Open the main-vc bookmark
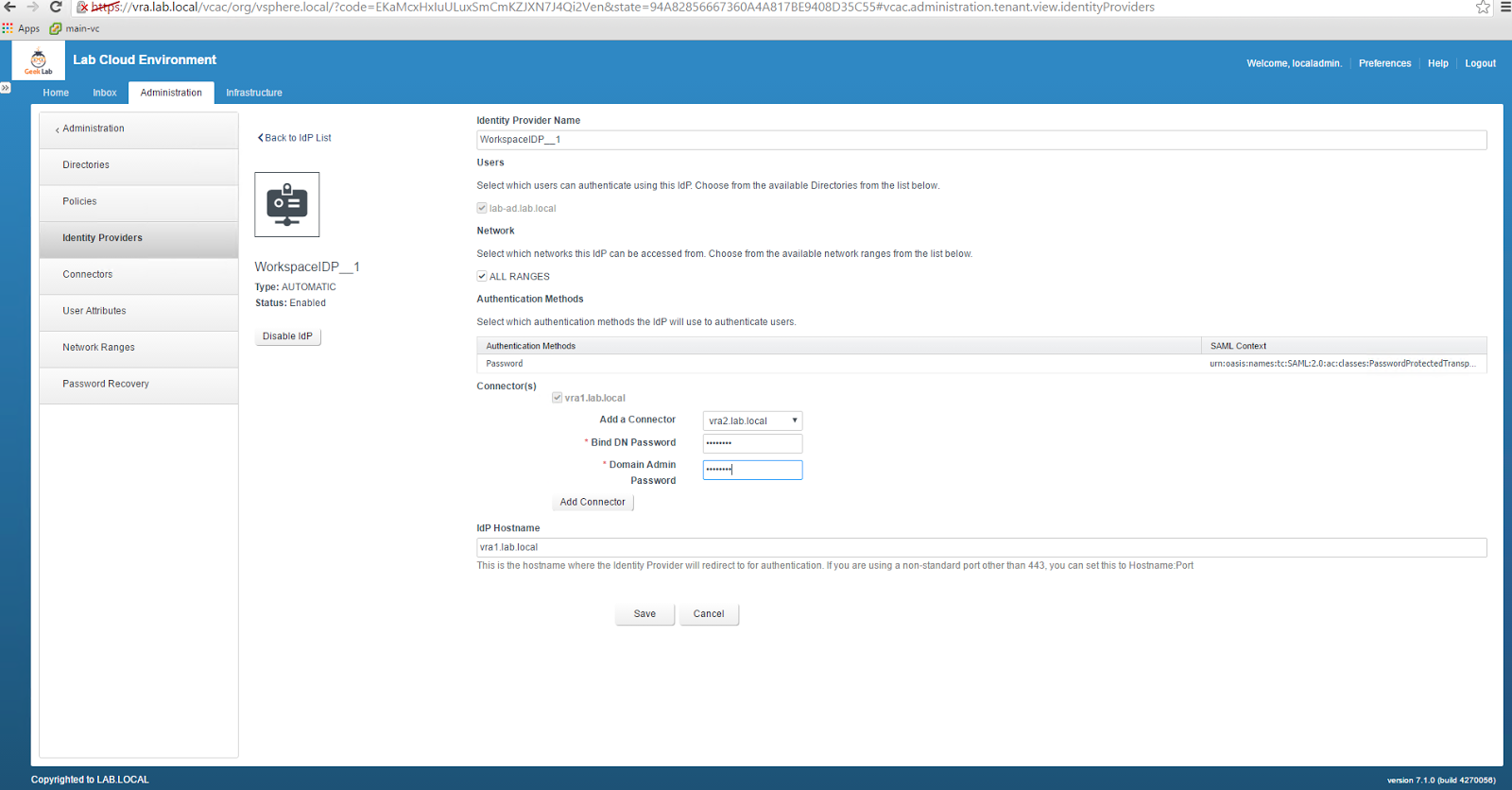 pos(75,28)
